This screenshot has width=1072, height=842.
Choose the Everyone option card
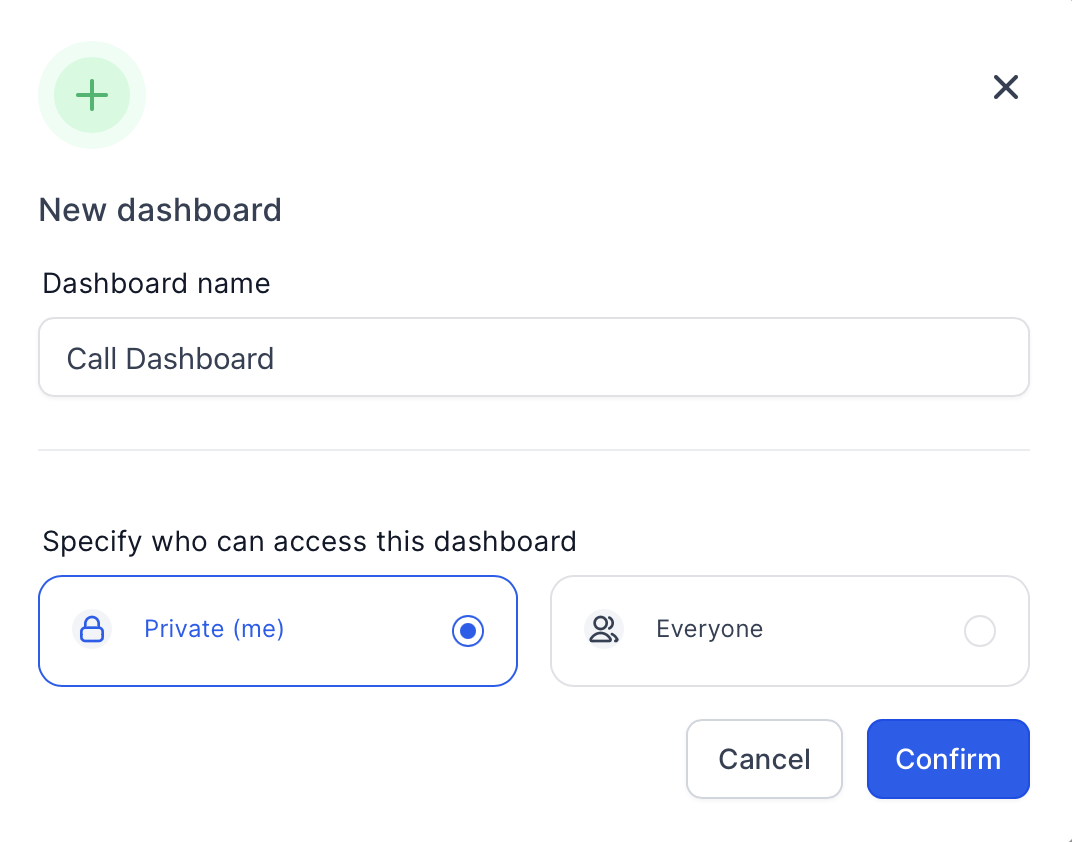[790, 631]
